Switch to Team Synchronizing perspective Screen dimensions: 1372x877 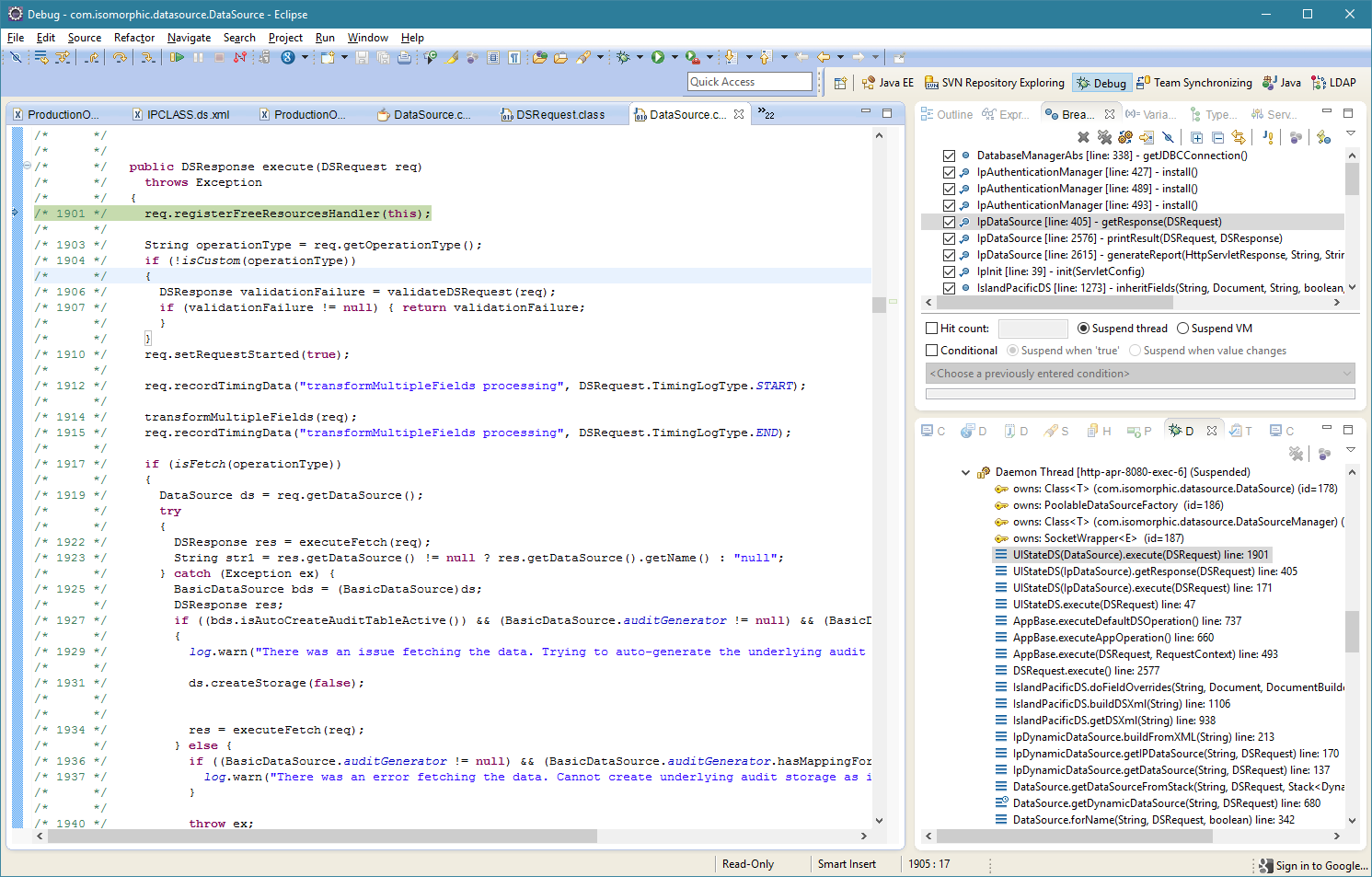coord(1194,83)
